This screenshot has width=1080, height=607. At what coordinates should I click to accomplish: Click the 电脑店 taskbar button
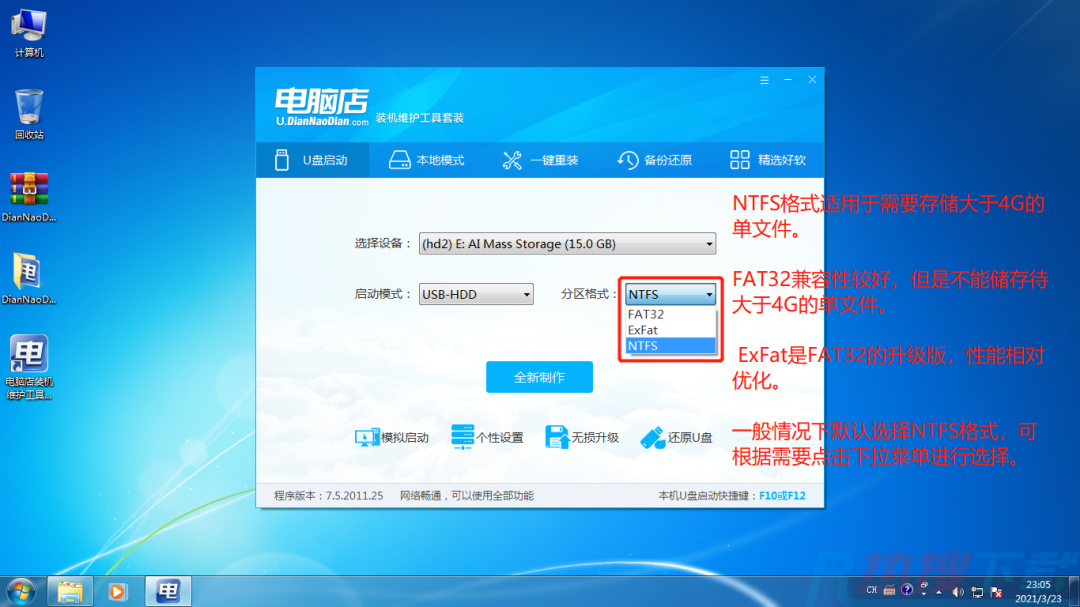coord(168,591)
